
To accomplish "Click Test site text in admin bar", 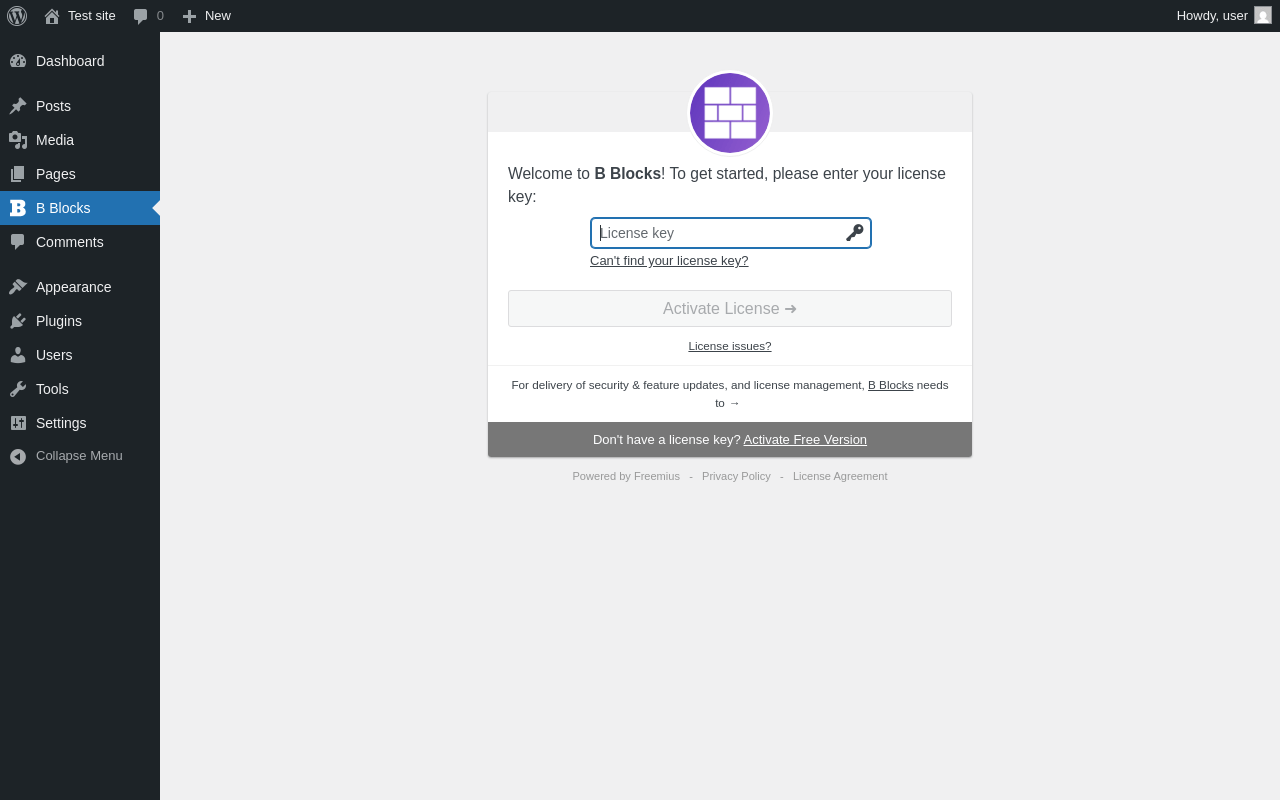I will pyautogui.click(x=92, y=16).
